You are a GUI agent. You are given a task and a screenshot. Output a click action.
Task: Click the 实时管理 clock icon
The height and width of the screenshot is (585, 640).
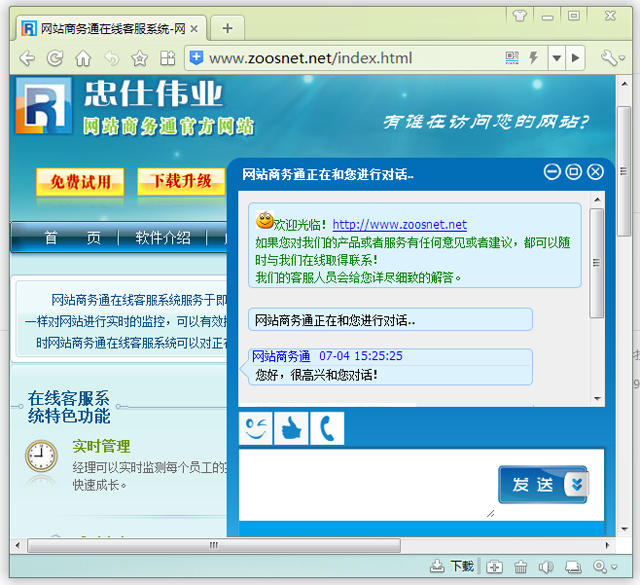41,456
